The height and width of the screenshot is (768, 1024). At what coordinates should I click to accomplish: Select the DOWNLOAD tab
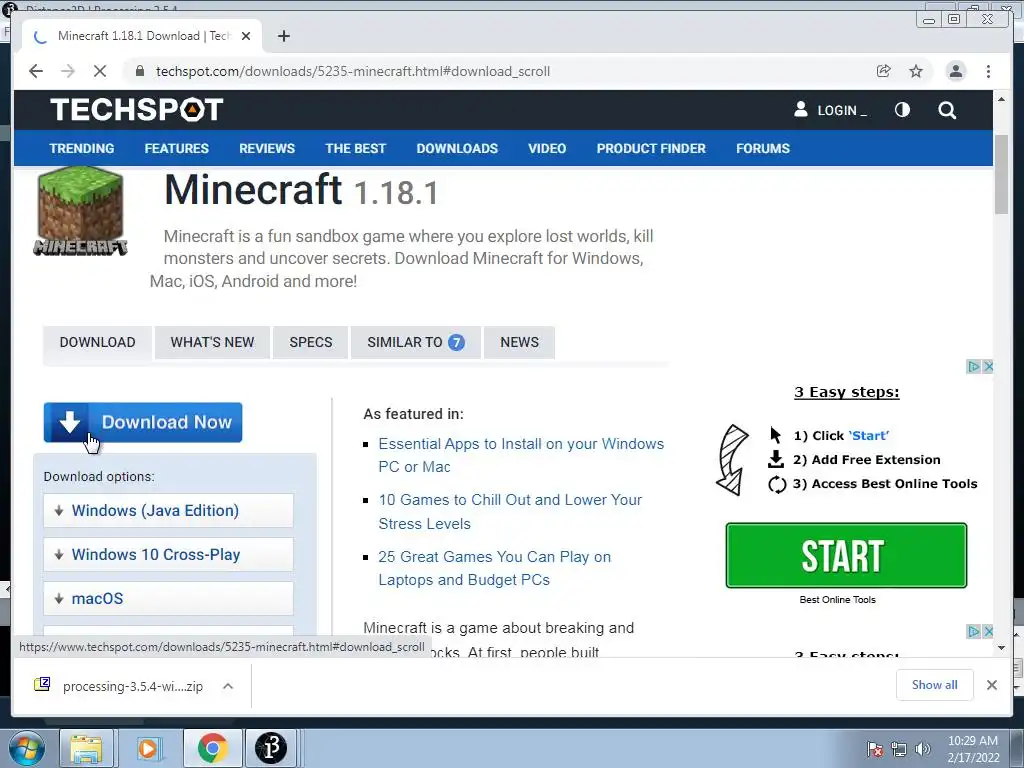[x=97, y=342]
